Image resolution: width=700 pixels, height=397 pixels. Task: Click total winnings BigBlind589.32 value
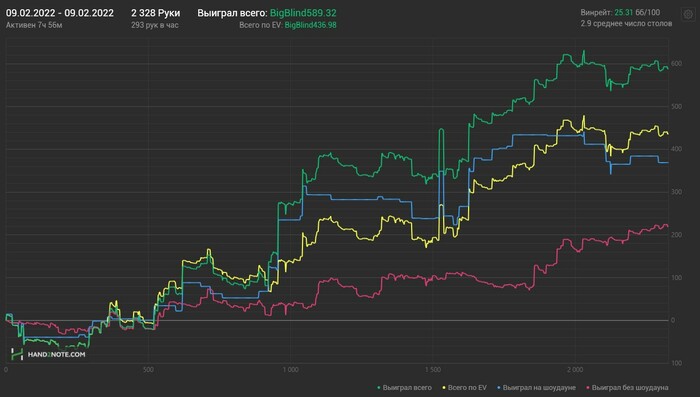(303, 13)
